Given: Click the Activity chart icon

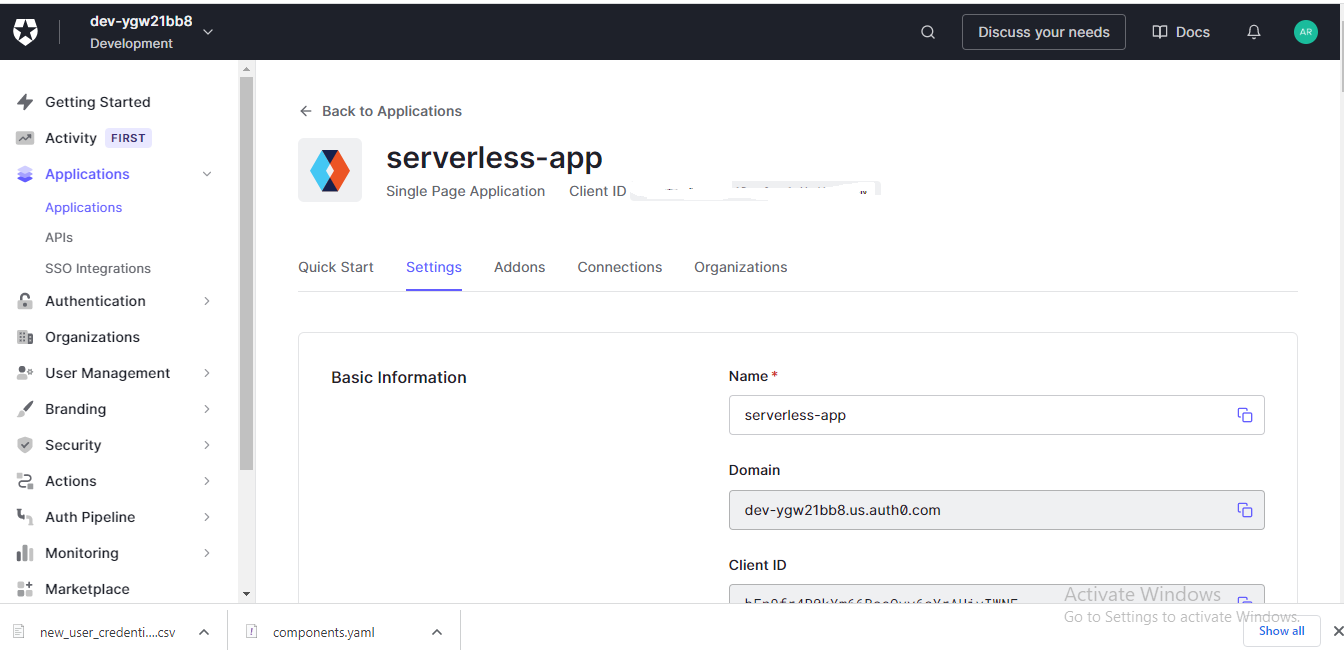Looking at the screenshot, I should tap(25, 138).
